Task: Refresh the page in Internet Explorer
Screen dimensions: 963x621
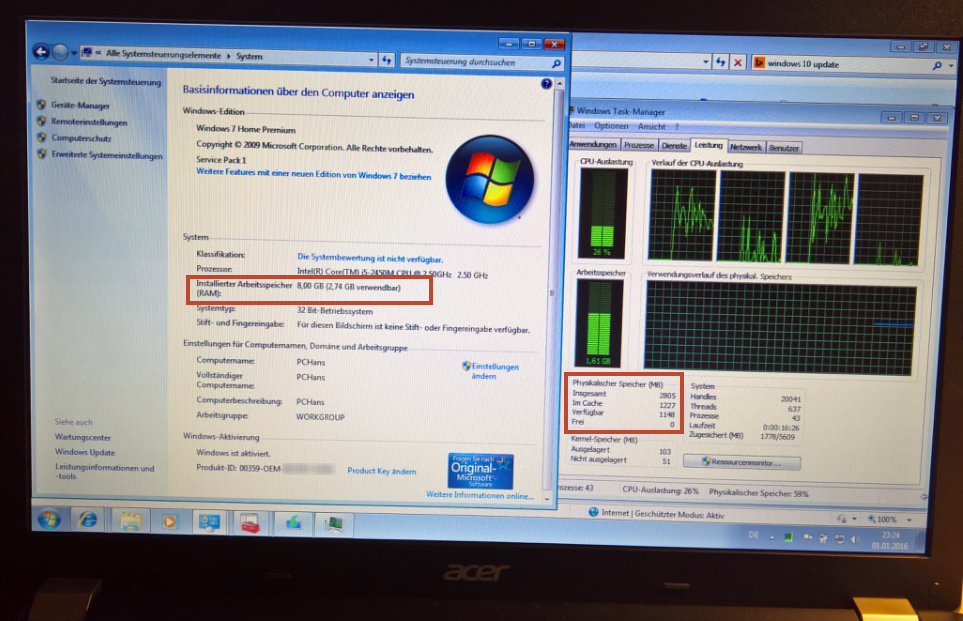Action: pos(720,61)
